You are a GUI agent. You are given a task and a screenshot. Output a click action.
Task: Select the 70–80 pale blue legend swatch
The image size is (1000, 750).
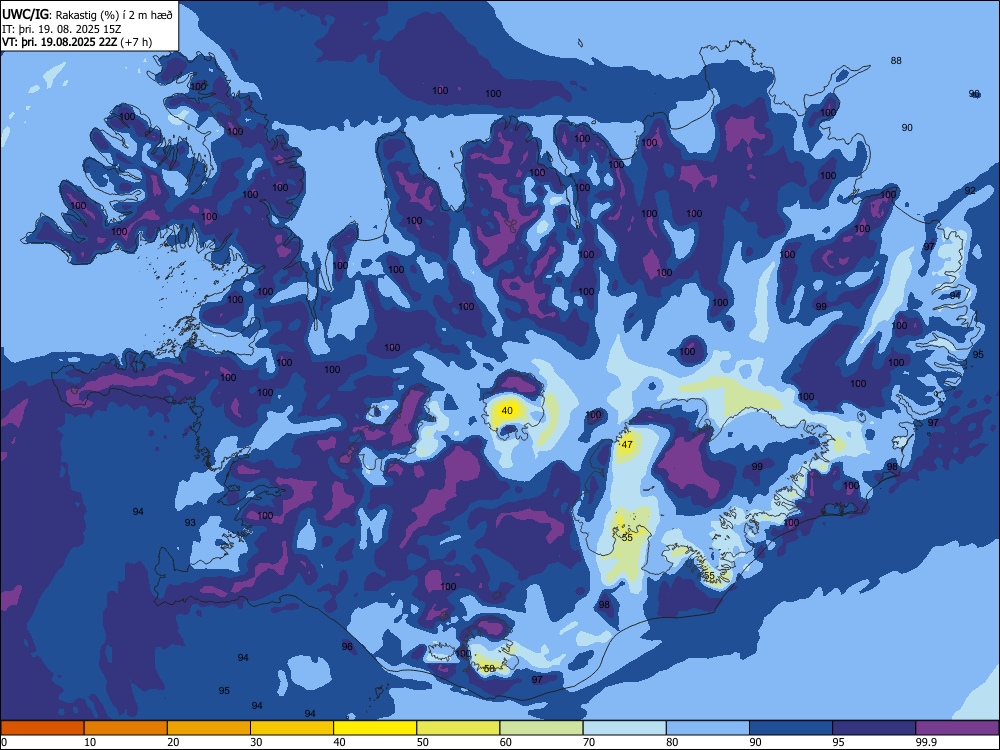pyautogui.click(x=624, y=728)
